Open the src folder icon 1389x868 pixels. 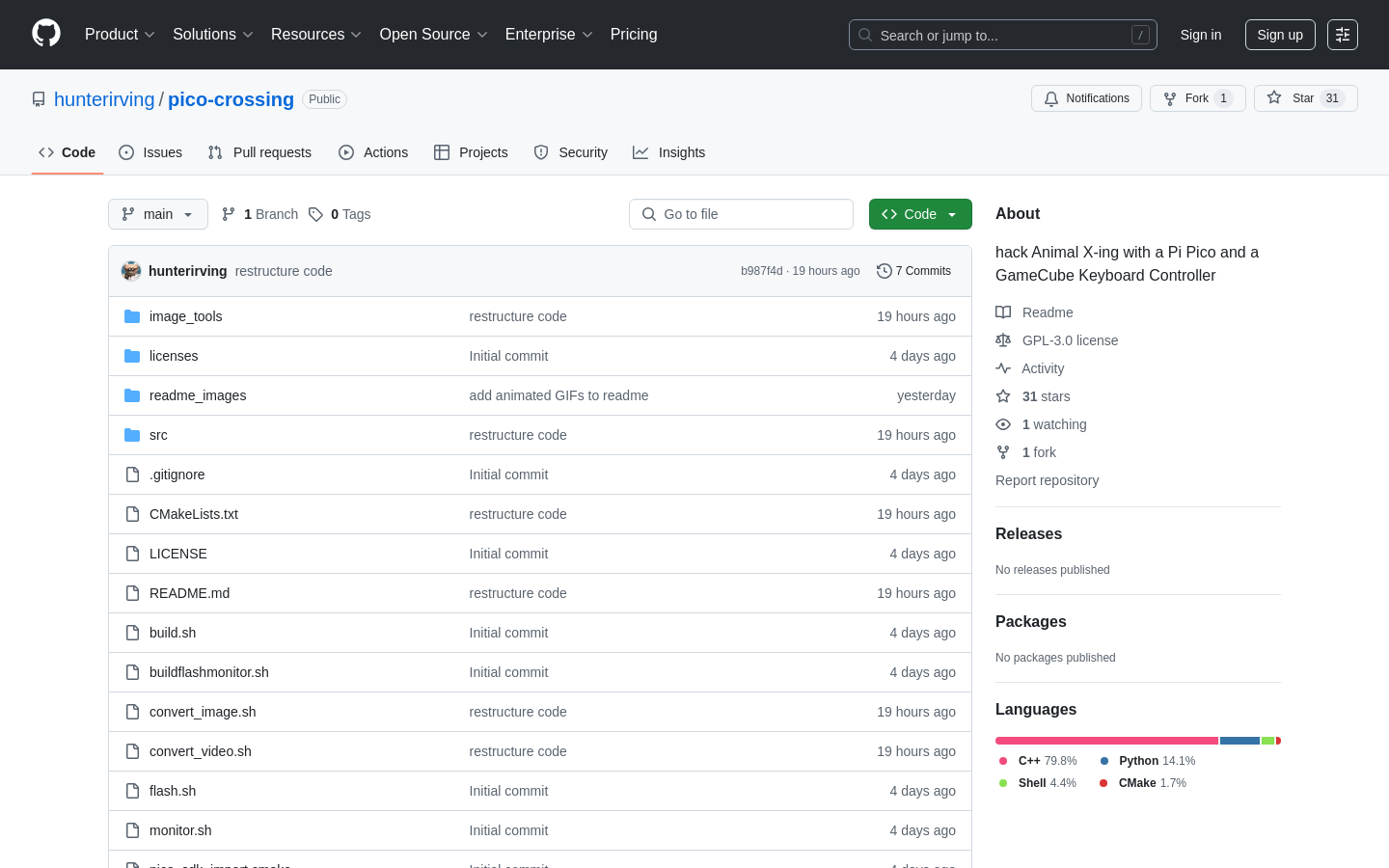coord(132,435)
